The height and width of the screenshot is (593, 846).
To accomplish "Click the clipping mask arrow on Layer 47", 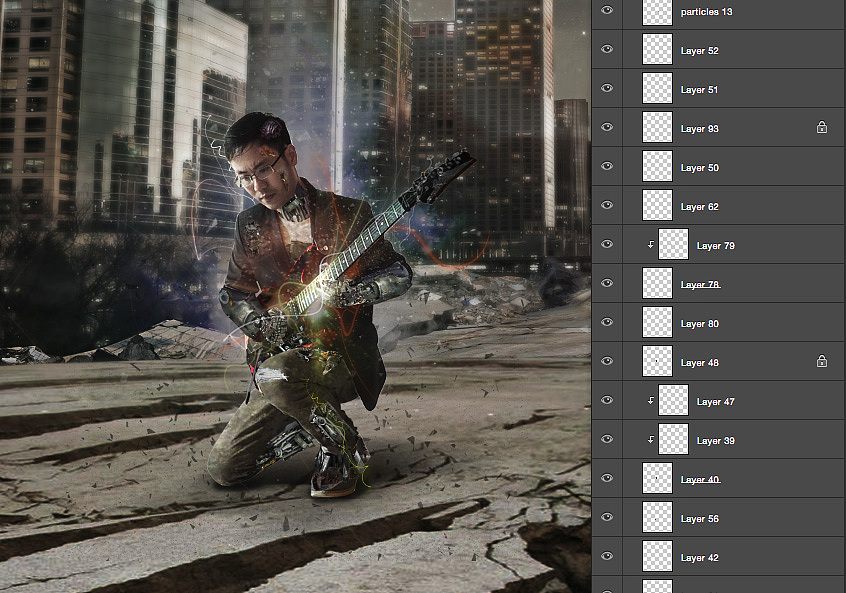I will [651, 400].
